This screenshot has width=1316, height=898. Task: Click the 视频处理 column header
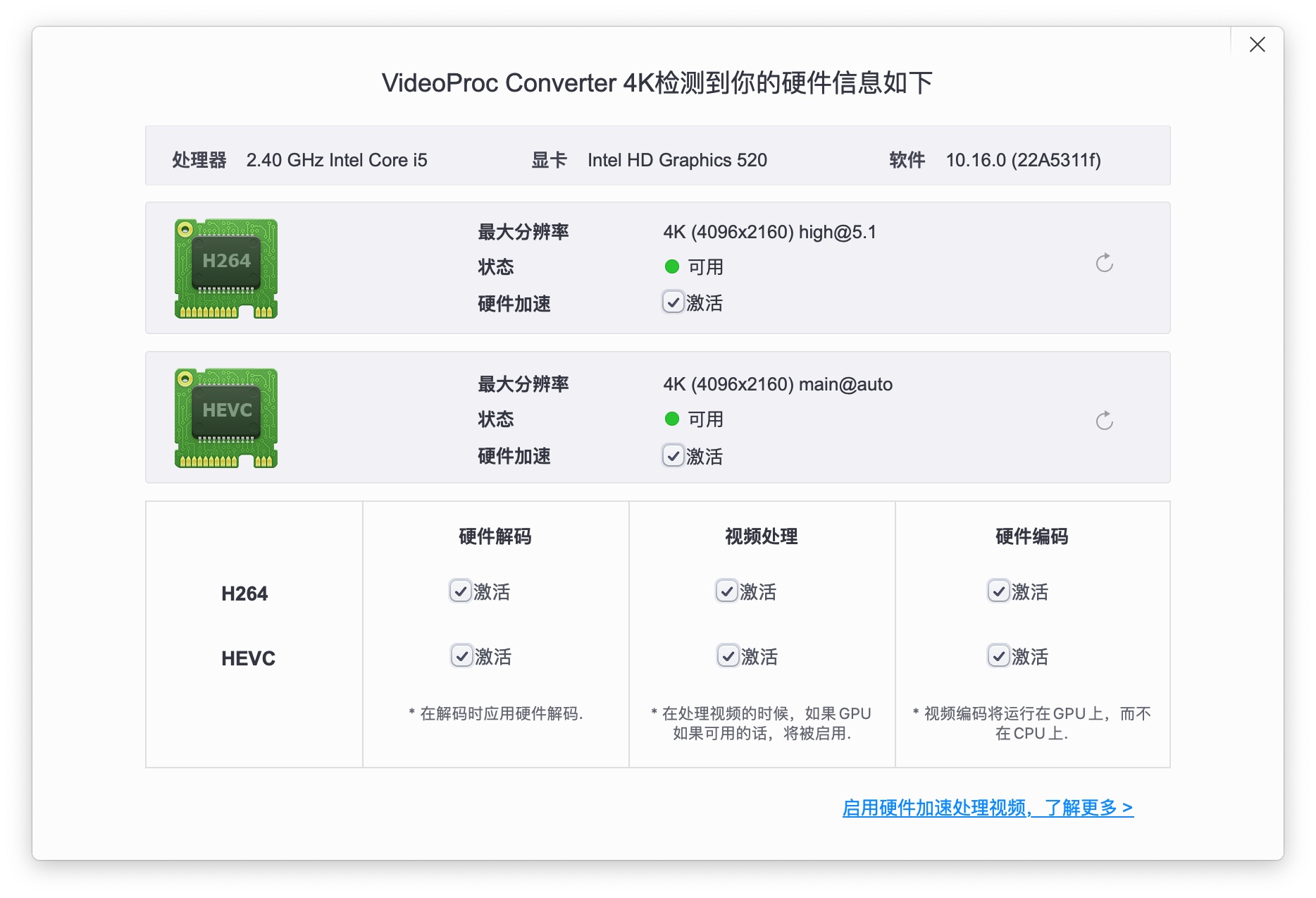762,536
